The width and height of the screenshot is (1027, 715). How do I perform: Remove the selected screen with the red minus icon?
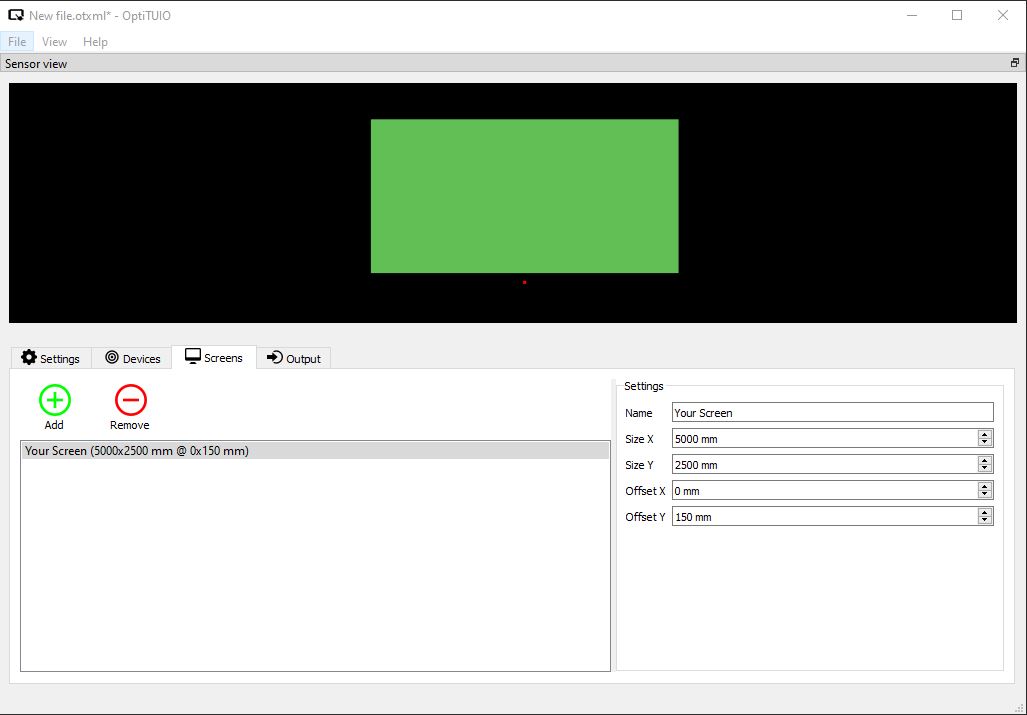pos(129,399)
